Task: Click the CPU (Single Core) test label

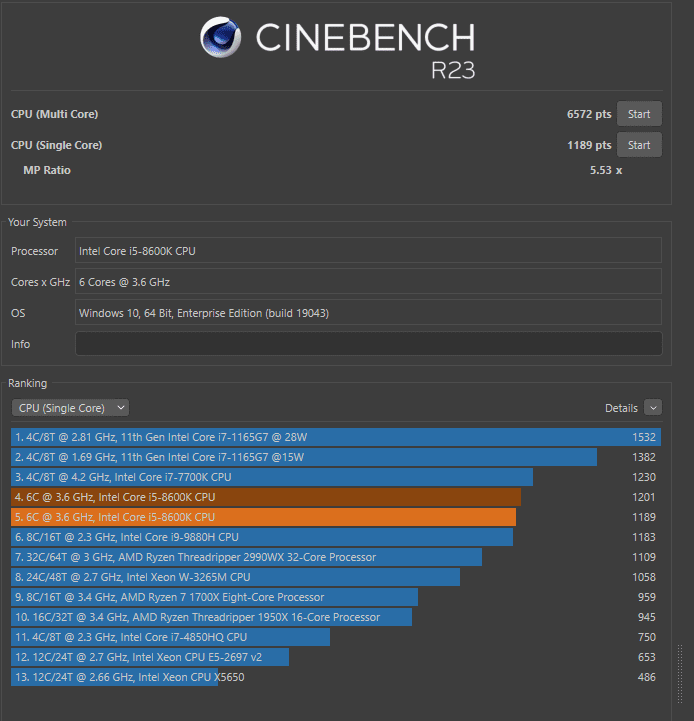Action: (x=56, y=145)
